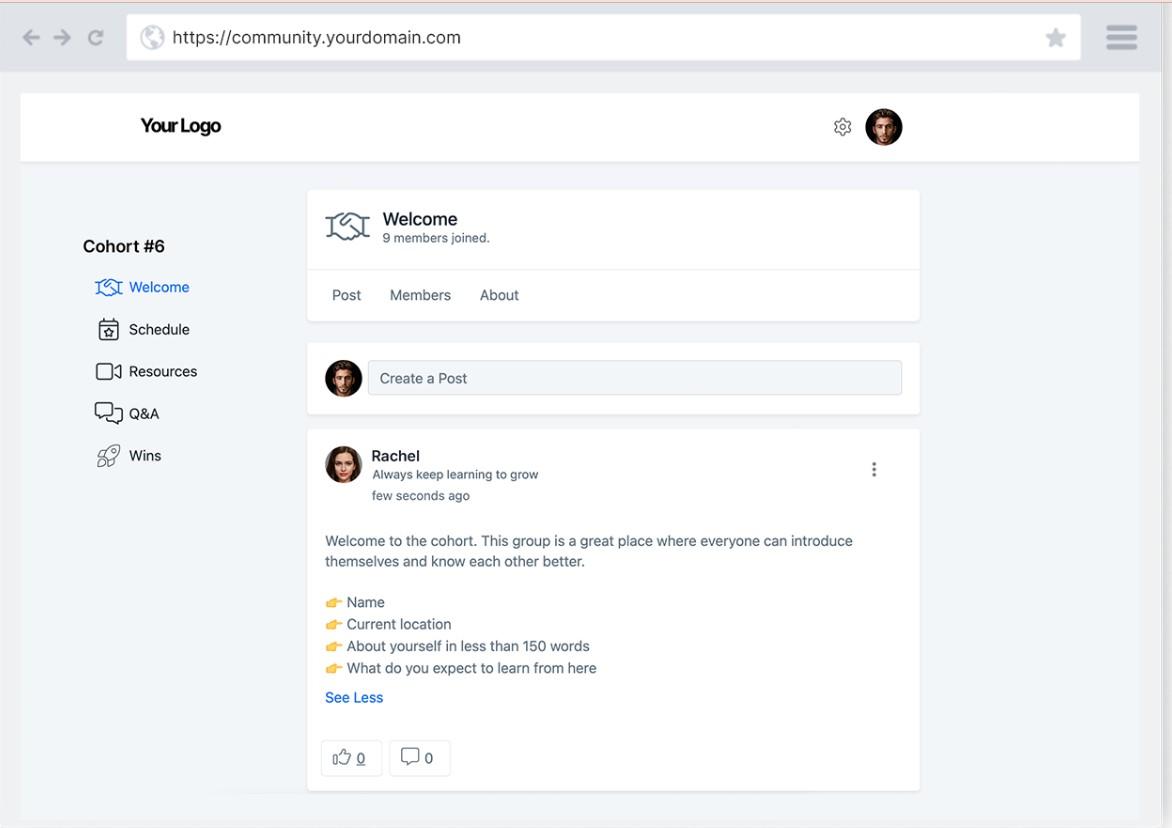Open the browser hamburger menu
The height and width of the screenshot is (828, 1172).
click(x=1121, y=38)
